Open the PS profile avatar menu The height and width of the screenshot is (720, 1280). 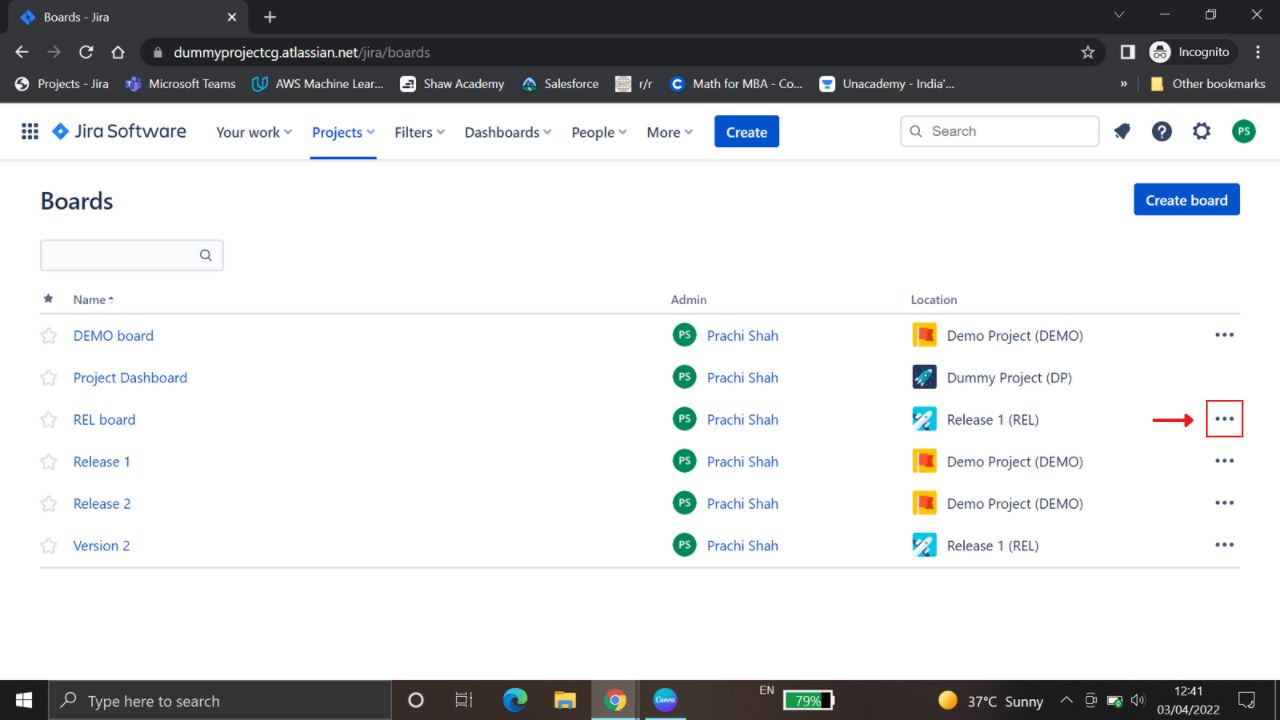coord(1243,131)
